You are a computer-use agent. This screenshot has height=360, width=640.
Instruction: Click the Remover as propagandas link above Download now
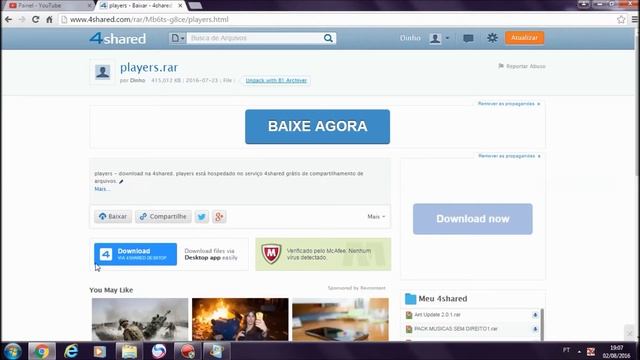tap(509, 156)
